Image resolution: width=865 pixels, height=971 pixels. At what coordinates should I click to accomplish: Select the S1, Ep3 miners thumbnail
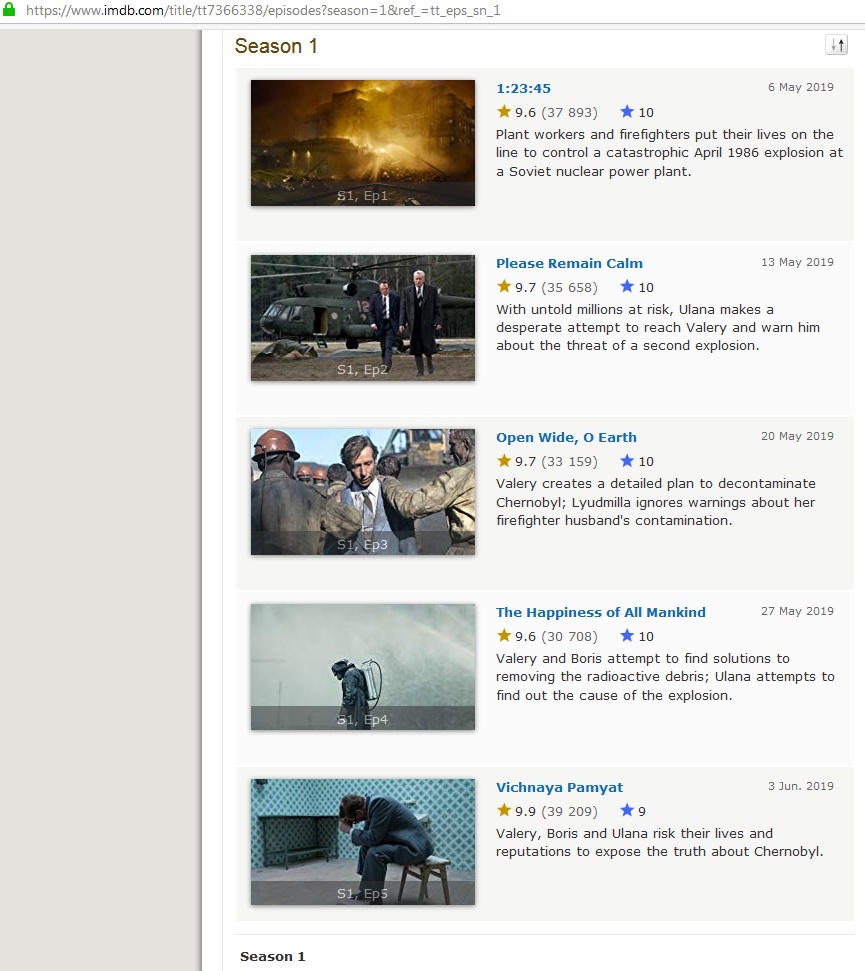(362, 491)
